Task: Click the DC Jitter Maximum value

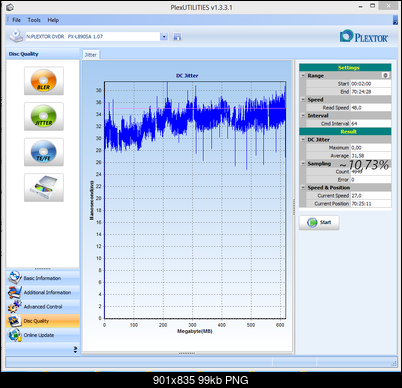Action: (x=371, y=148)
